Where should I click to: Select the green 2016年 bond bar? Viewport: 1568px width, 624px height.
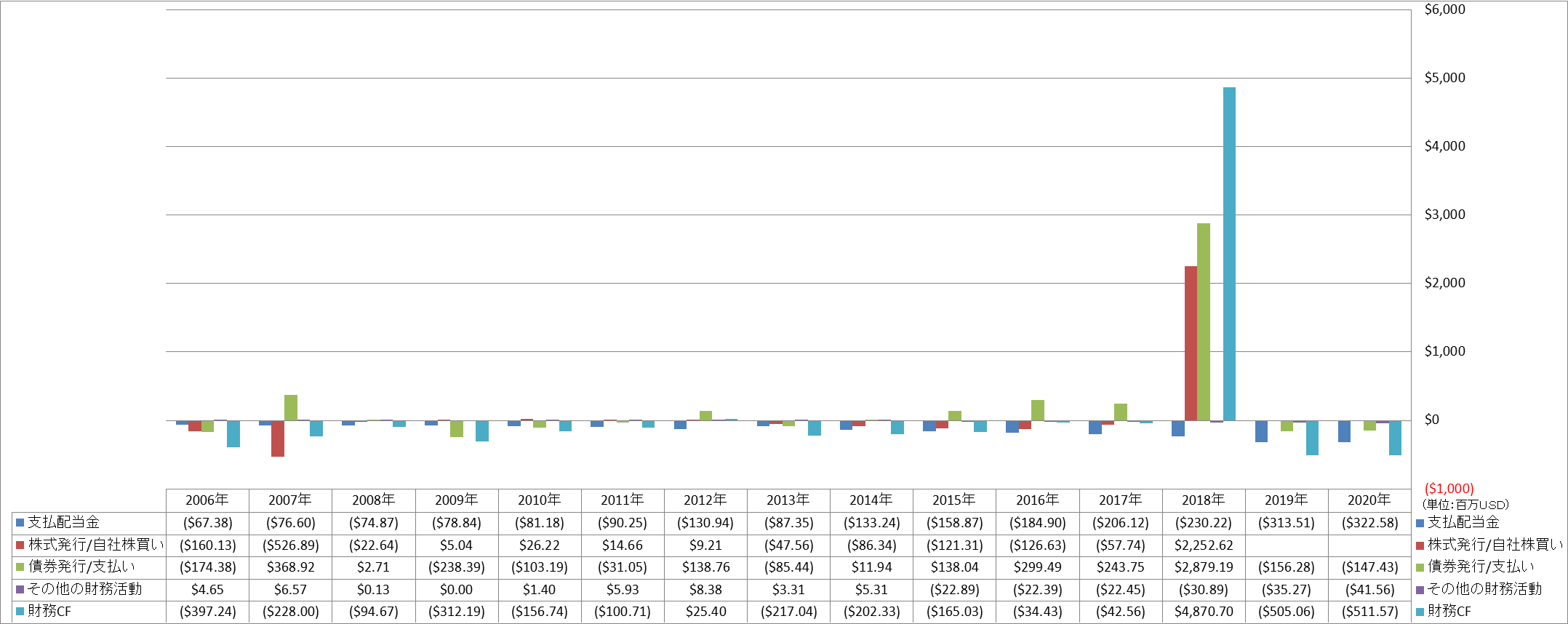tap(1038, 410)
